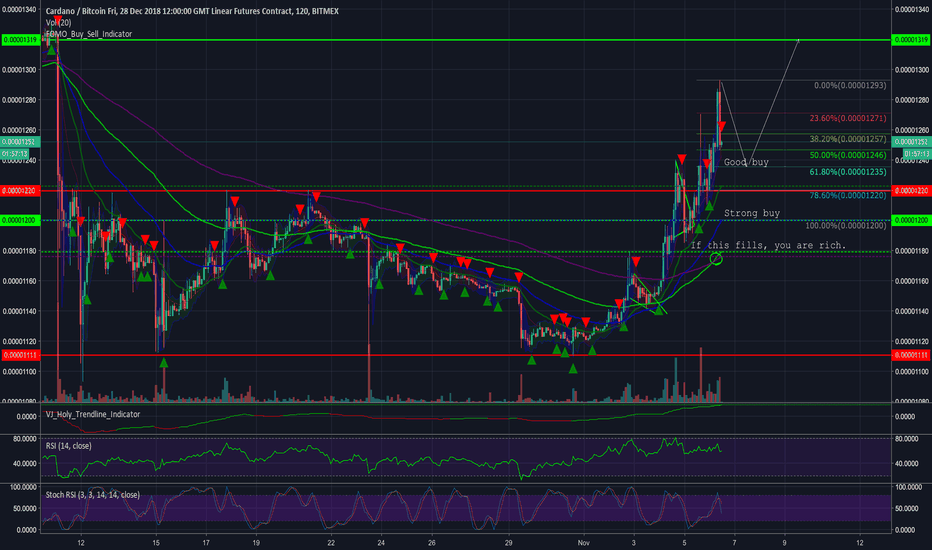Click the green circle marker under the note

pos(716,259)
